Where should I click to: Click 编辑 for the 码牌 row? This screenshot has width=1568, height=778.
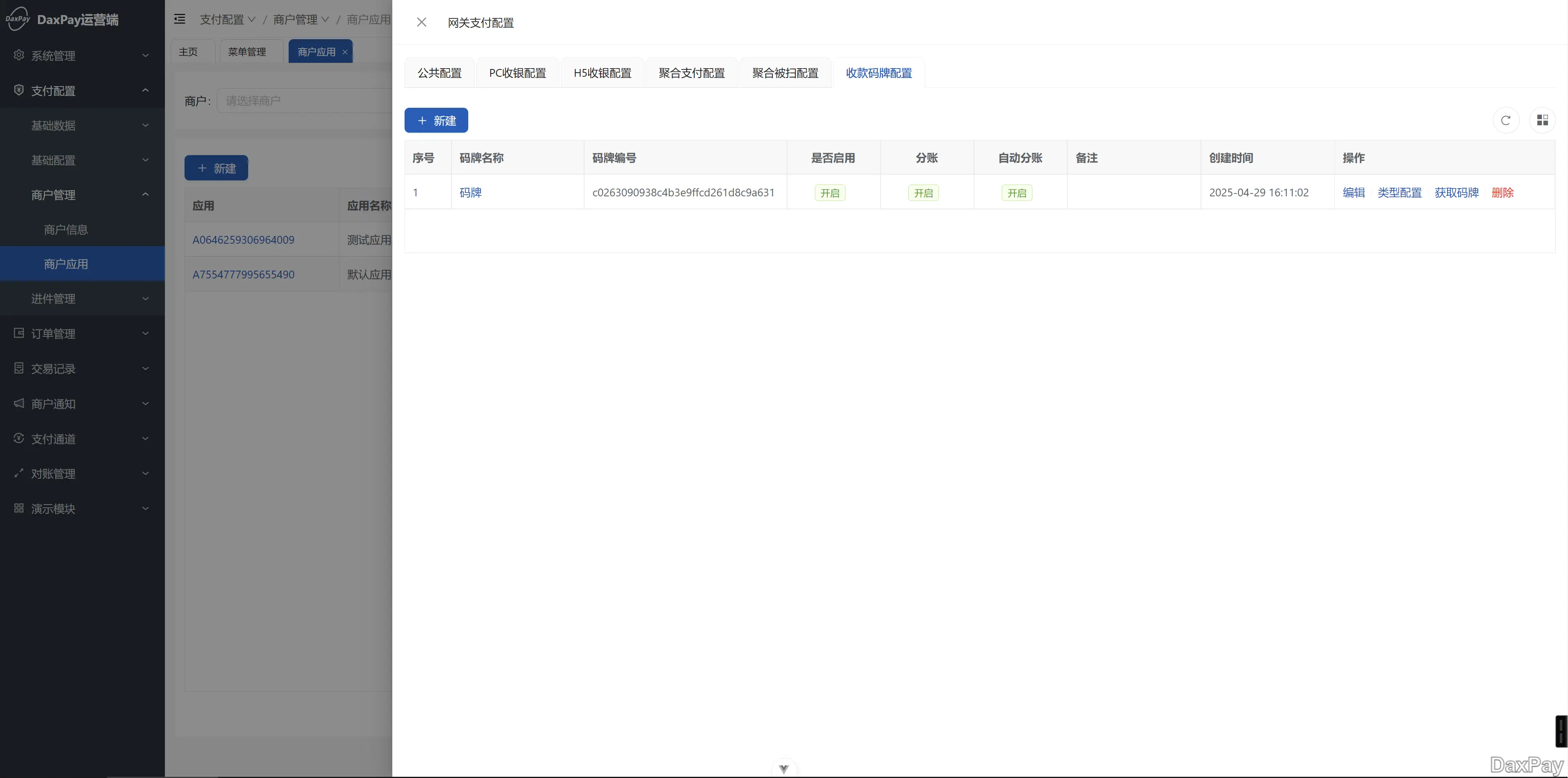[x=1354, y=192]
